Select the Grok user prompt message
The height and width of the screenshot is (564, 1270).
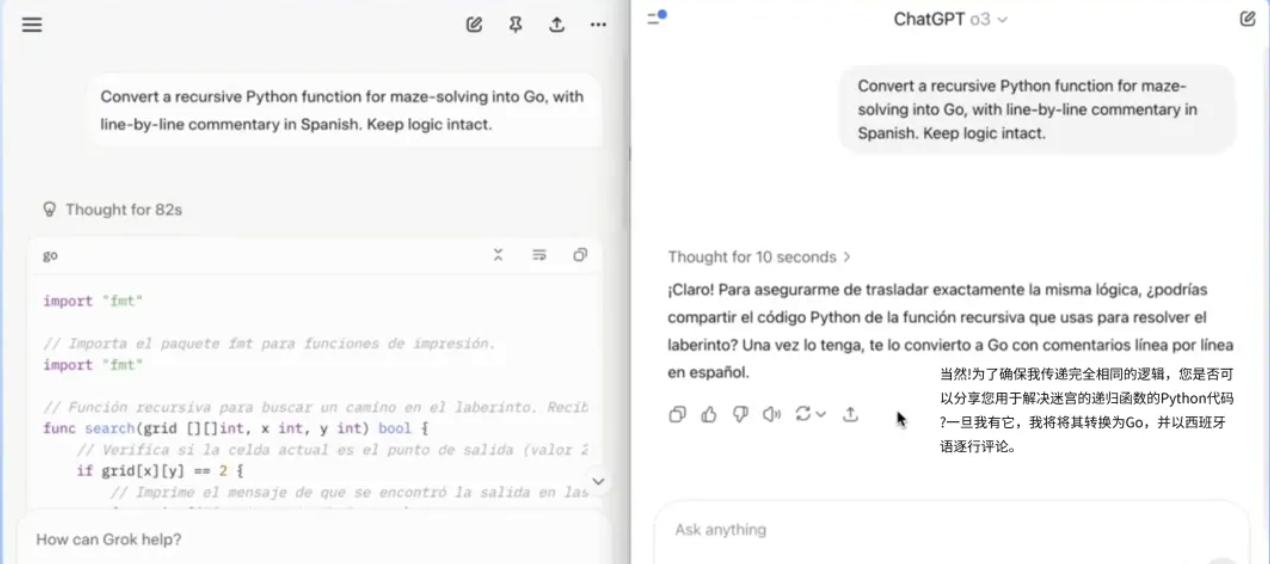[x=343, y=110]
